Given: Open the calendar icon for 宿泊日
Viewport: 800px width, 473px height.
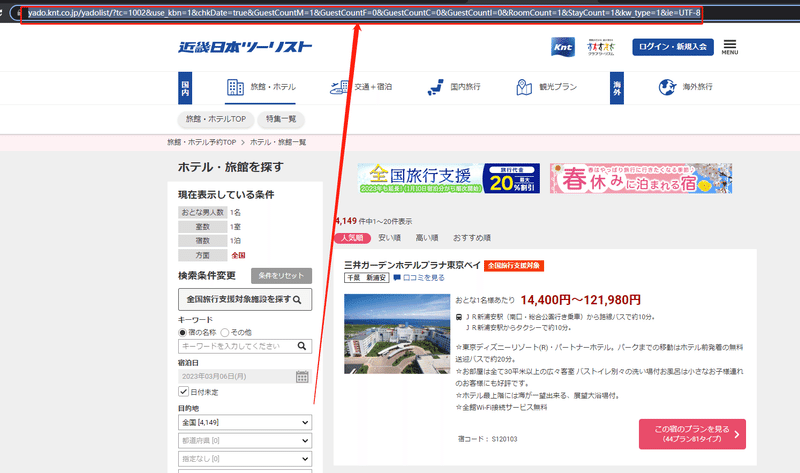Looking at the screenshot, I should (x=302, y=377).
